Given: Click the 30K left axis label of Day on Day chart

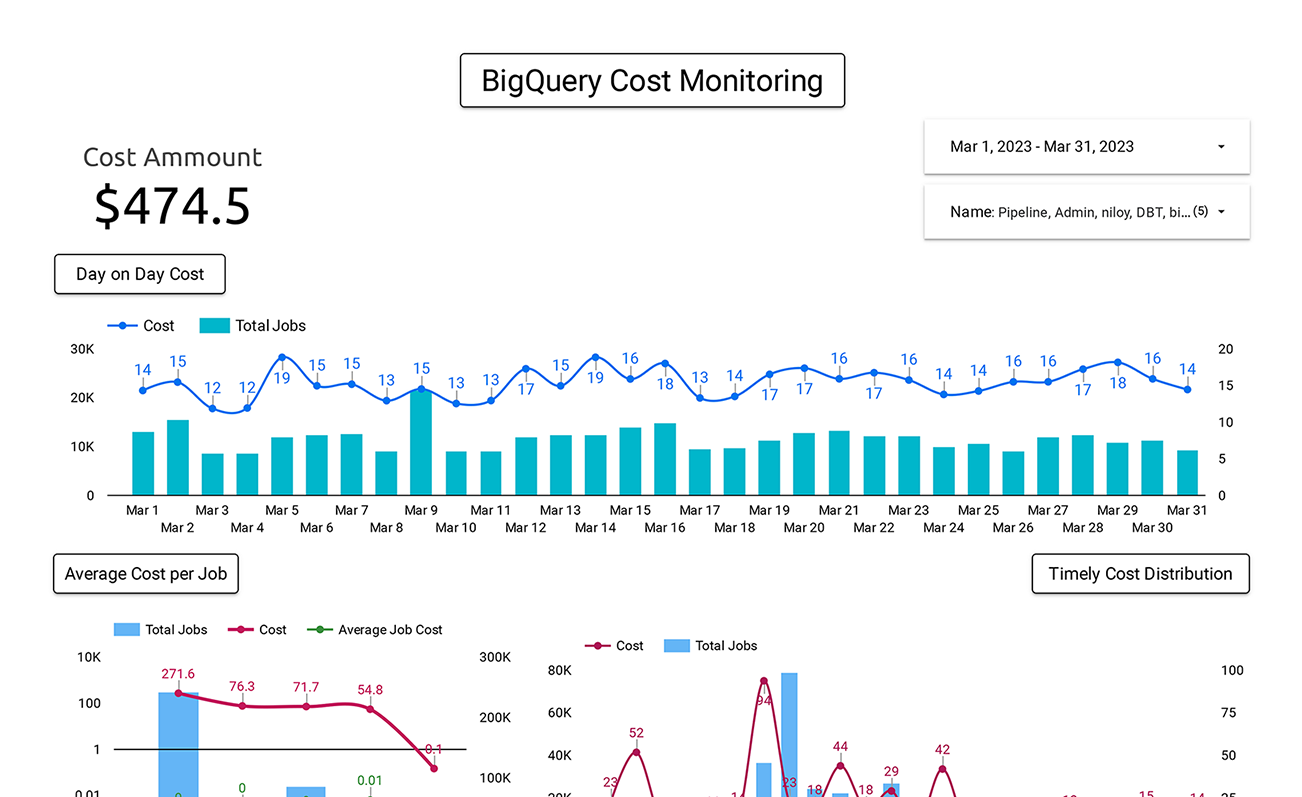Looking at the screenshot, I should [x=82, y=349].
